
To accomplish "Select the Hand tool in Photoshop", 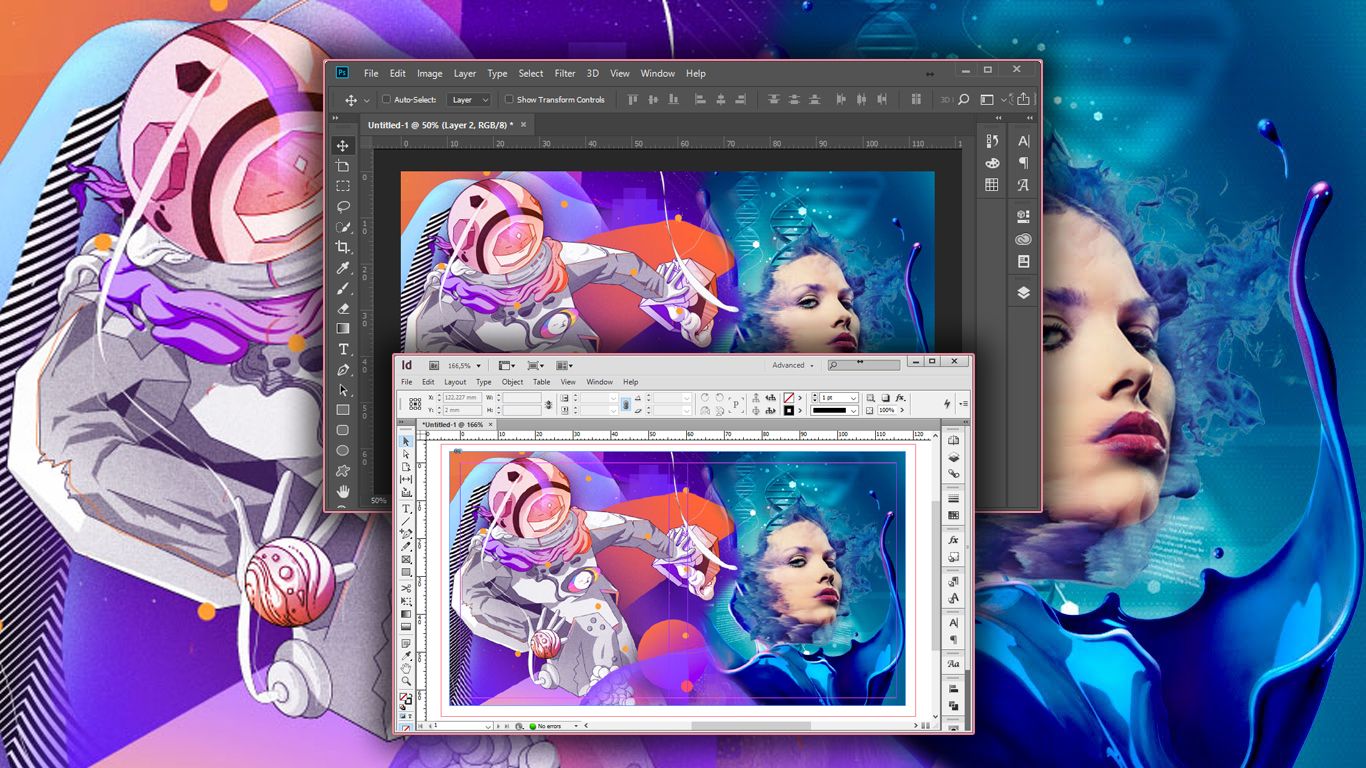I will [x=343, y=491].
